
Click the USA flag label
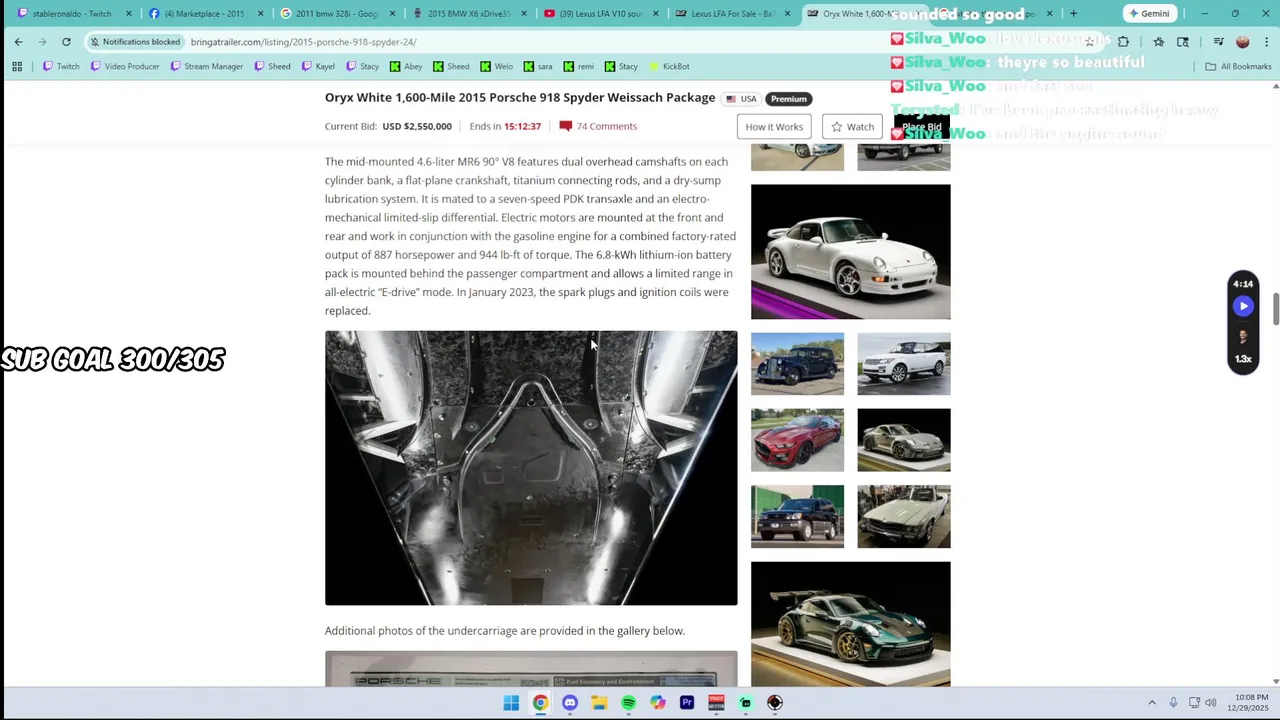coord(741,99)
